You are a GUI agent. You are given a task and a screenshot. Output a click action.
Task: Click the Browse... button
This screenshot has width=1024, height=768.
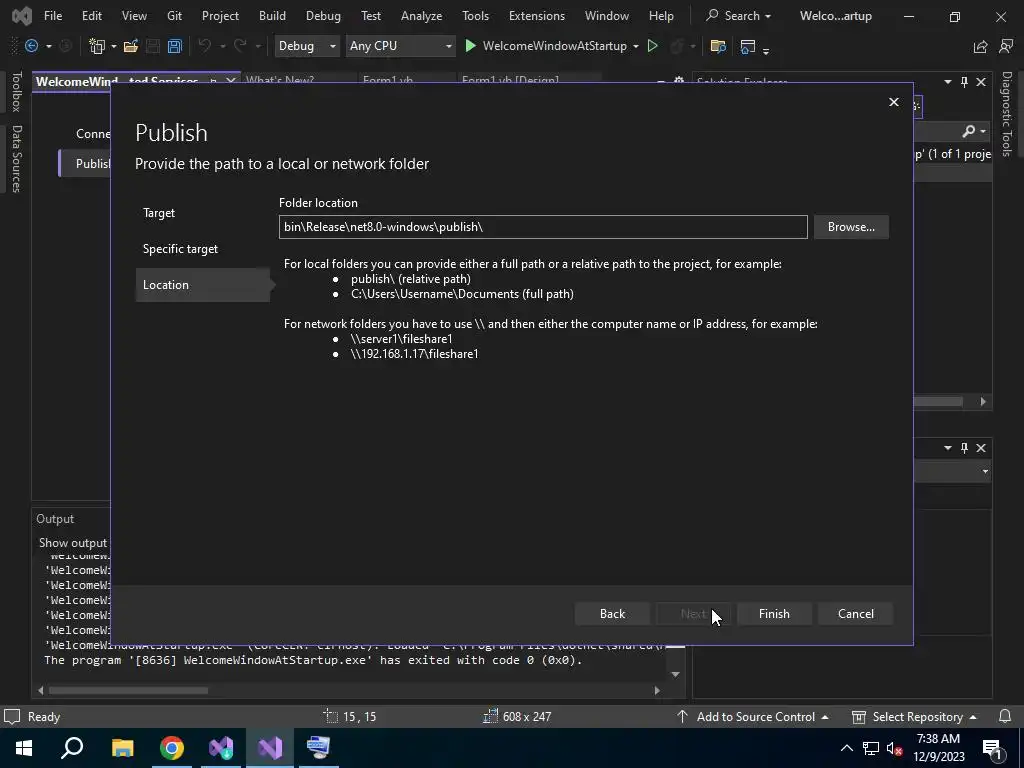coord(851,227)
